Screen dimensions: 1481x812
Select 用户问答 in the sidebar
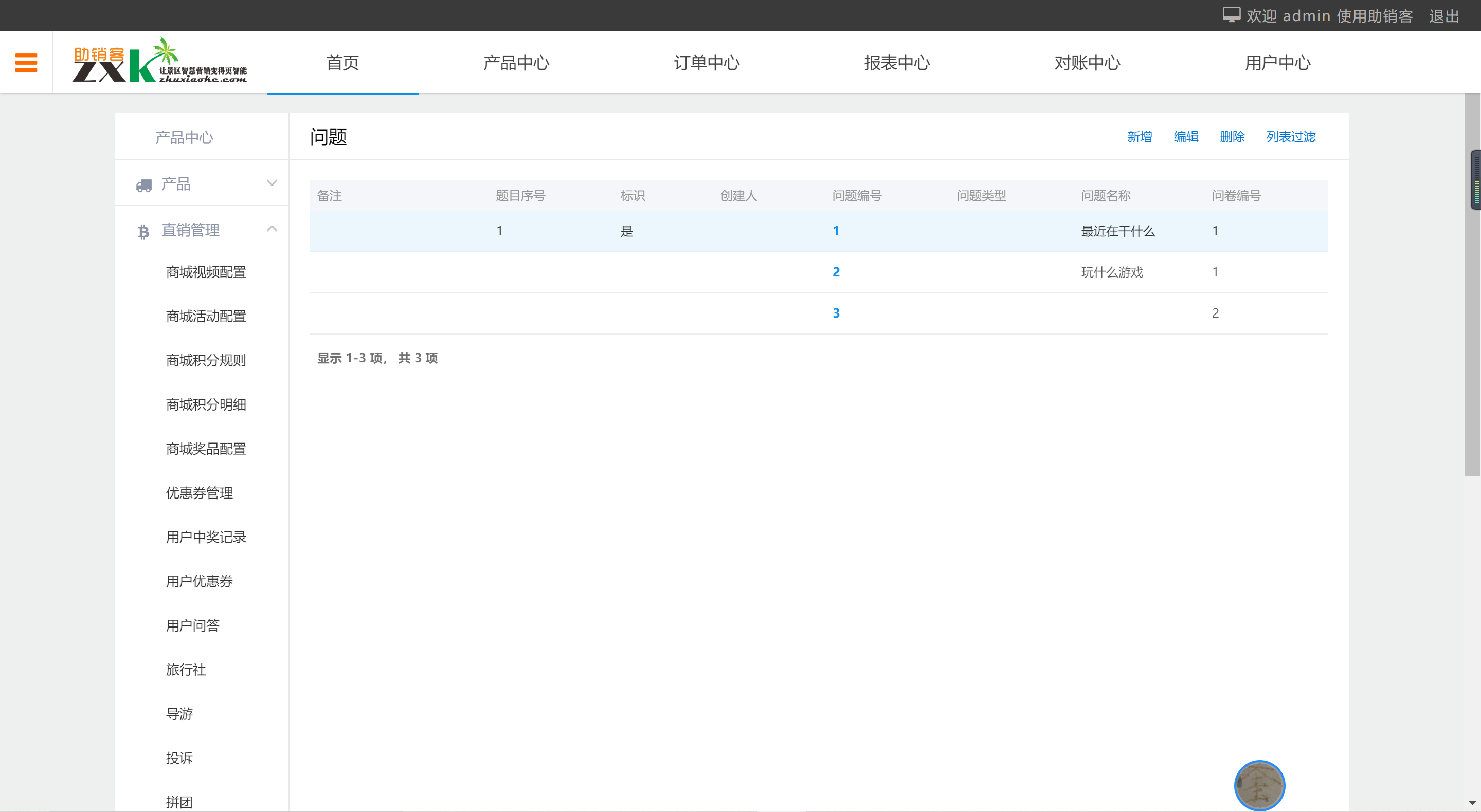(193, 625)
